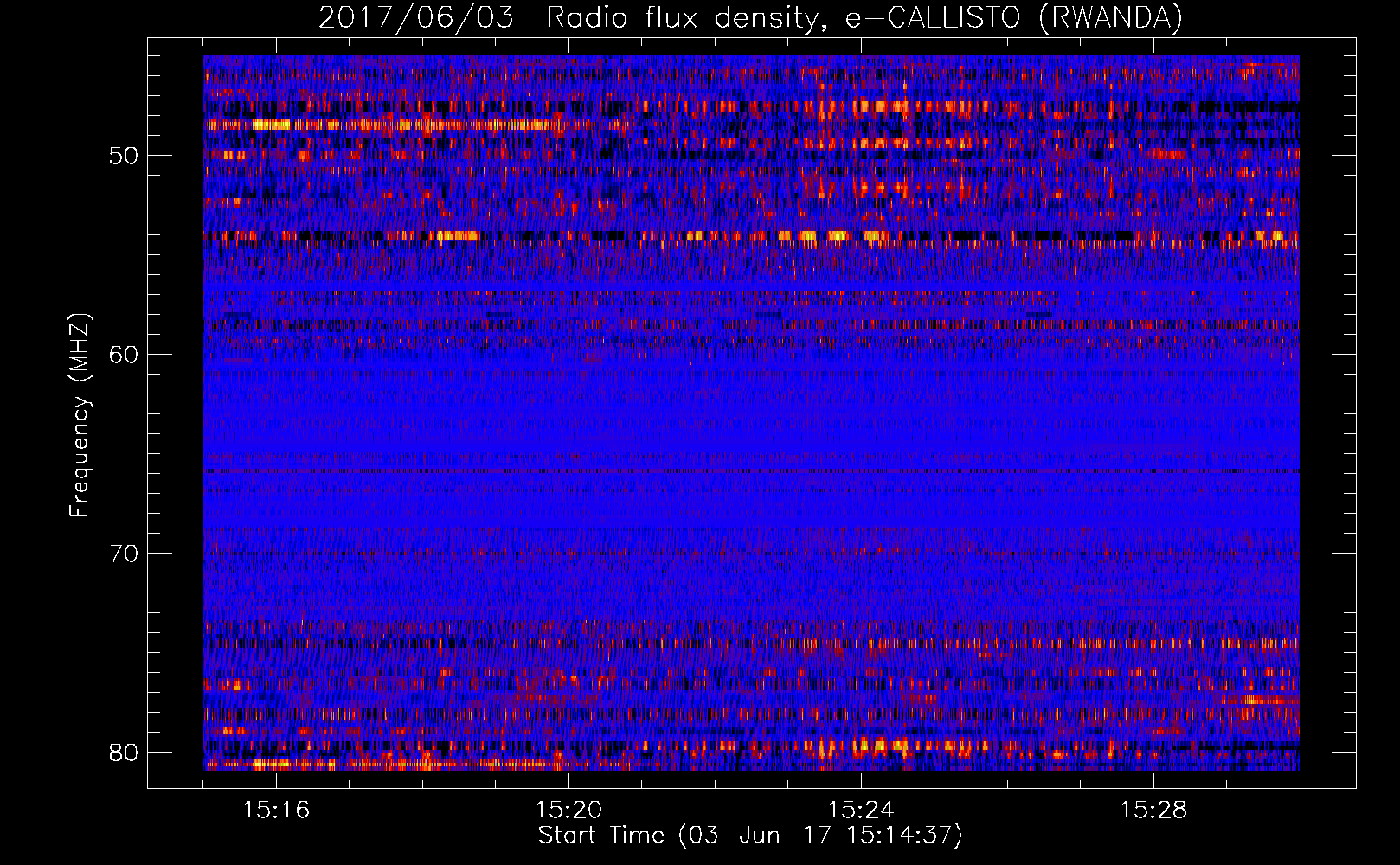Screen dimensions: 1400x865
Task: Click the 70 frequency tick label
Action: coord(124,554)
